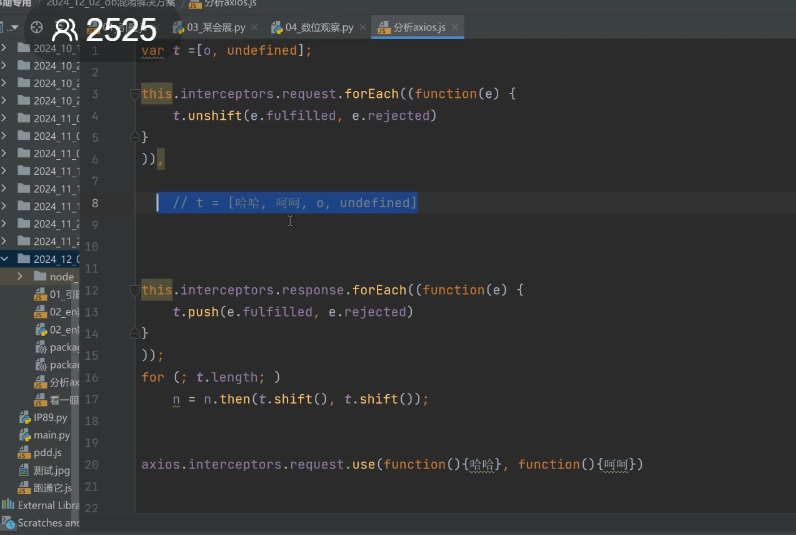Click the JS icon of 跑通它.js
The height and width of the screenshot is (535, 796).
[x=24, y=488]
